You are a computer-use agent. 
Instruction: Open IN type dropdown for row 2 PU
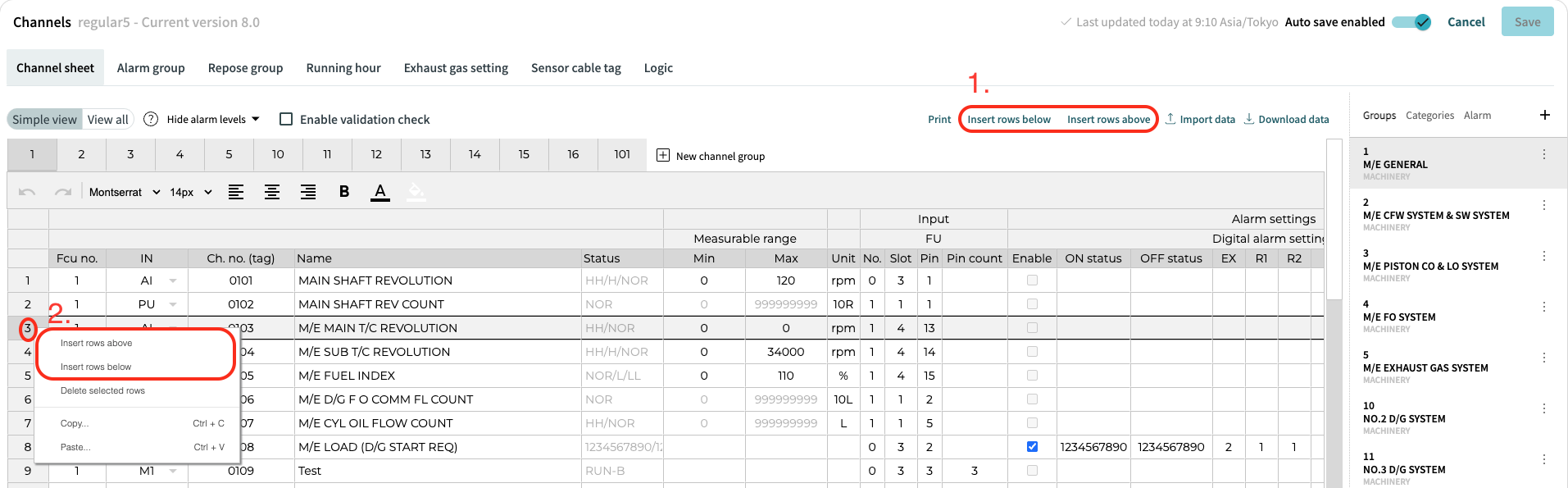tap(173, 304)
